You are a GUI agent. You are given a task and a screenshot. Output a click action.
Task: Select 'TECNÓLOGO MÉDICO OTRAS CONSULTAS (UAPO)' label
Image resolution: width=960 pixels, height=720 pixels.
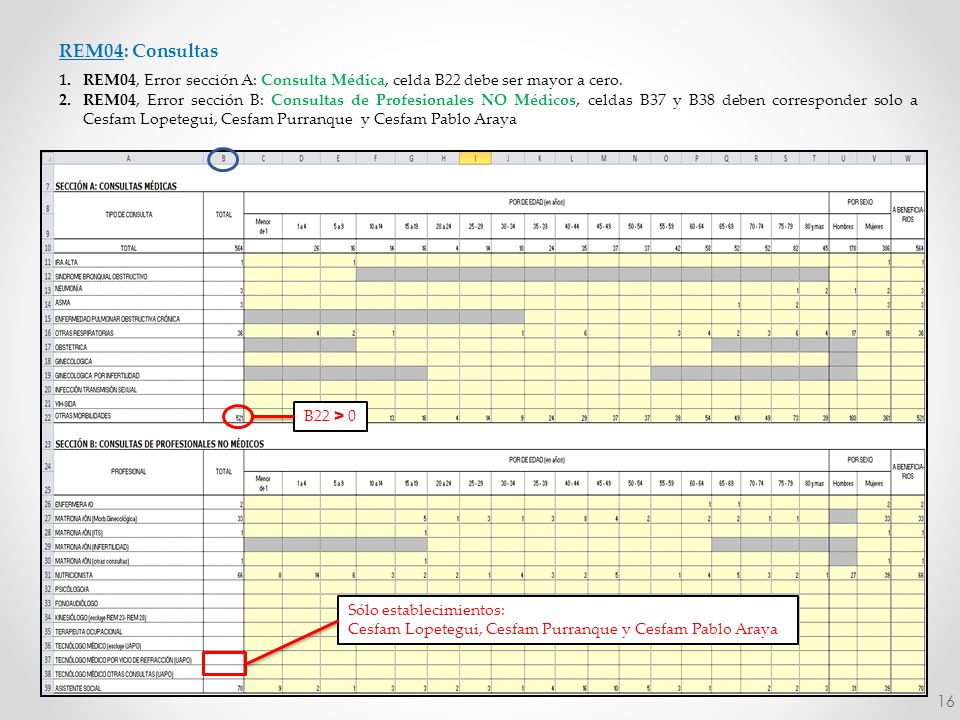pos(114,674)
